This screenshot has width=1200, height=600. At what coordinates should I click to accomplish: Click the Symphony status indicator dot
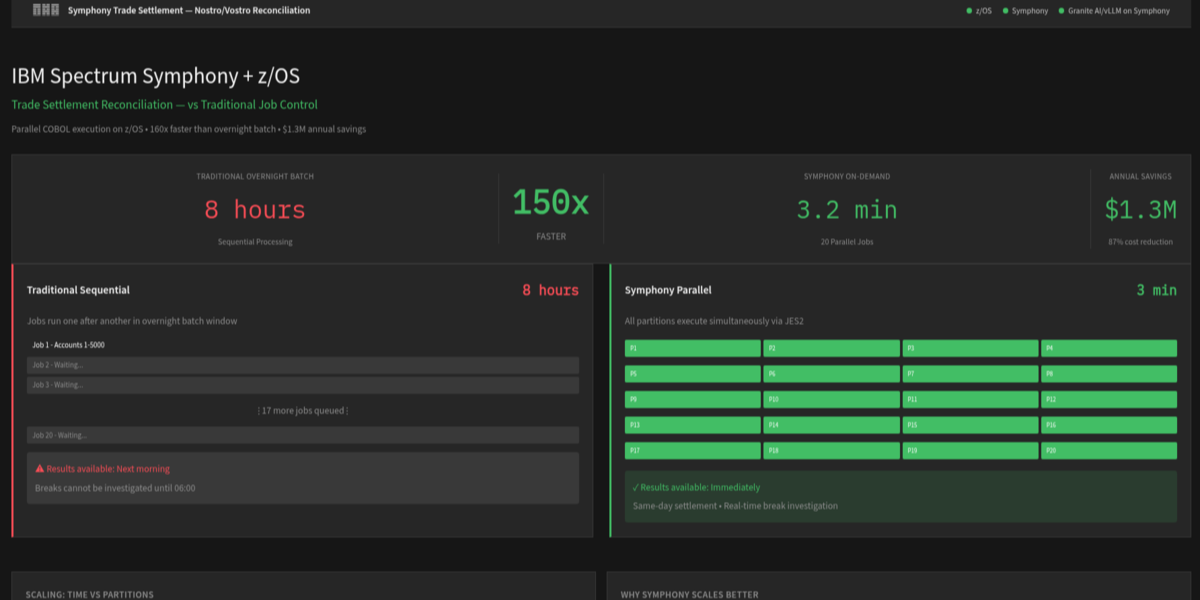click(x=1005, y=11)
